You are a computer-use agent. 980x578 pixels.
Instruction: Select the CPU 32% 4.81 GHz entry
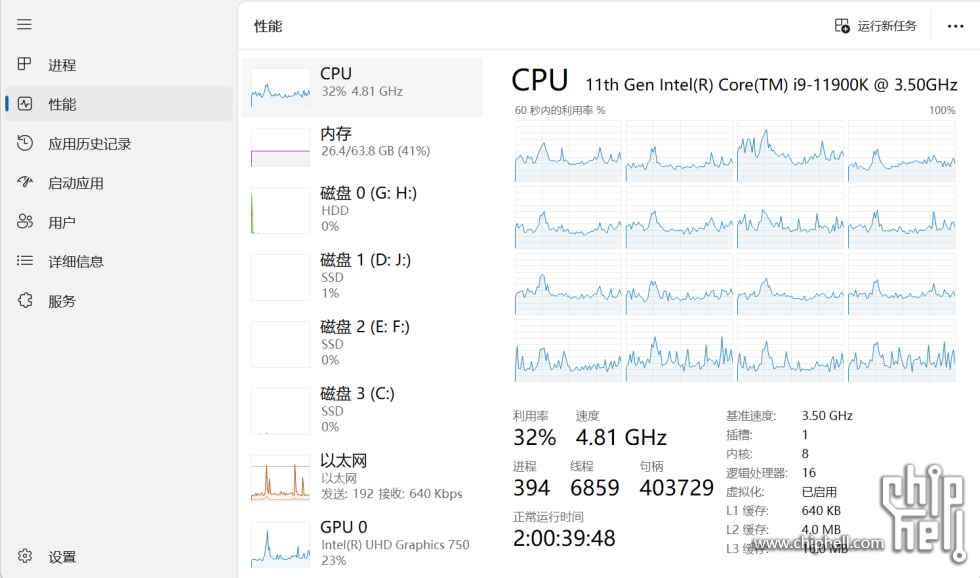pos(362,87)
